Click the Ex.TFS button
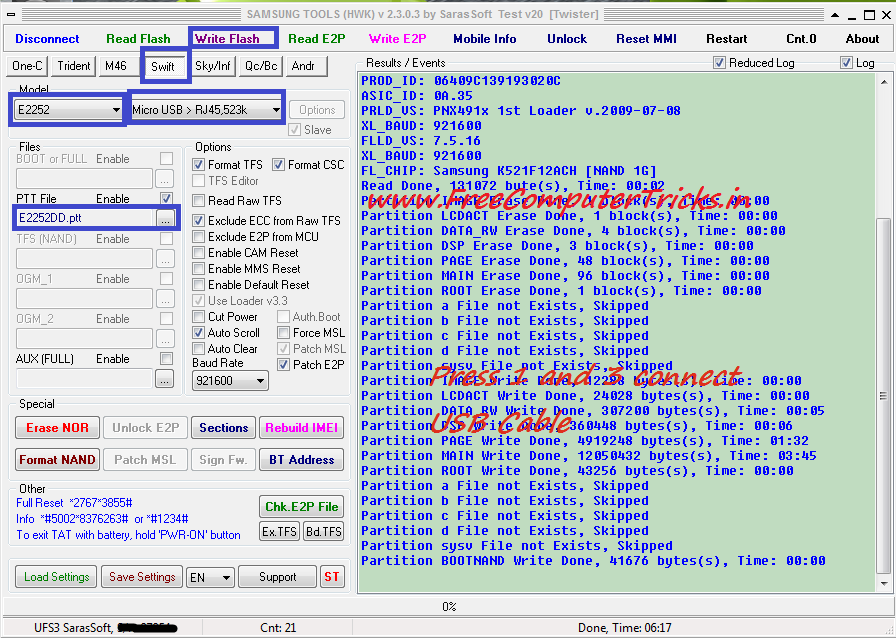Screen dimensions: 896x638 [279, 532]
